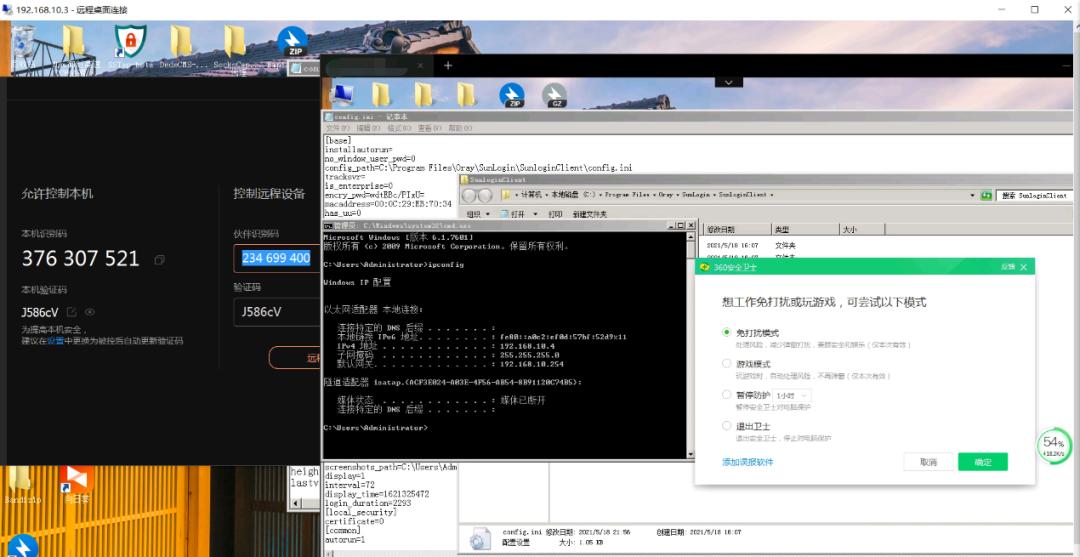Edit the local verification code J586cV
Screen dimensions: 1080x557
tap(71, 312)
